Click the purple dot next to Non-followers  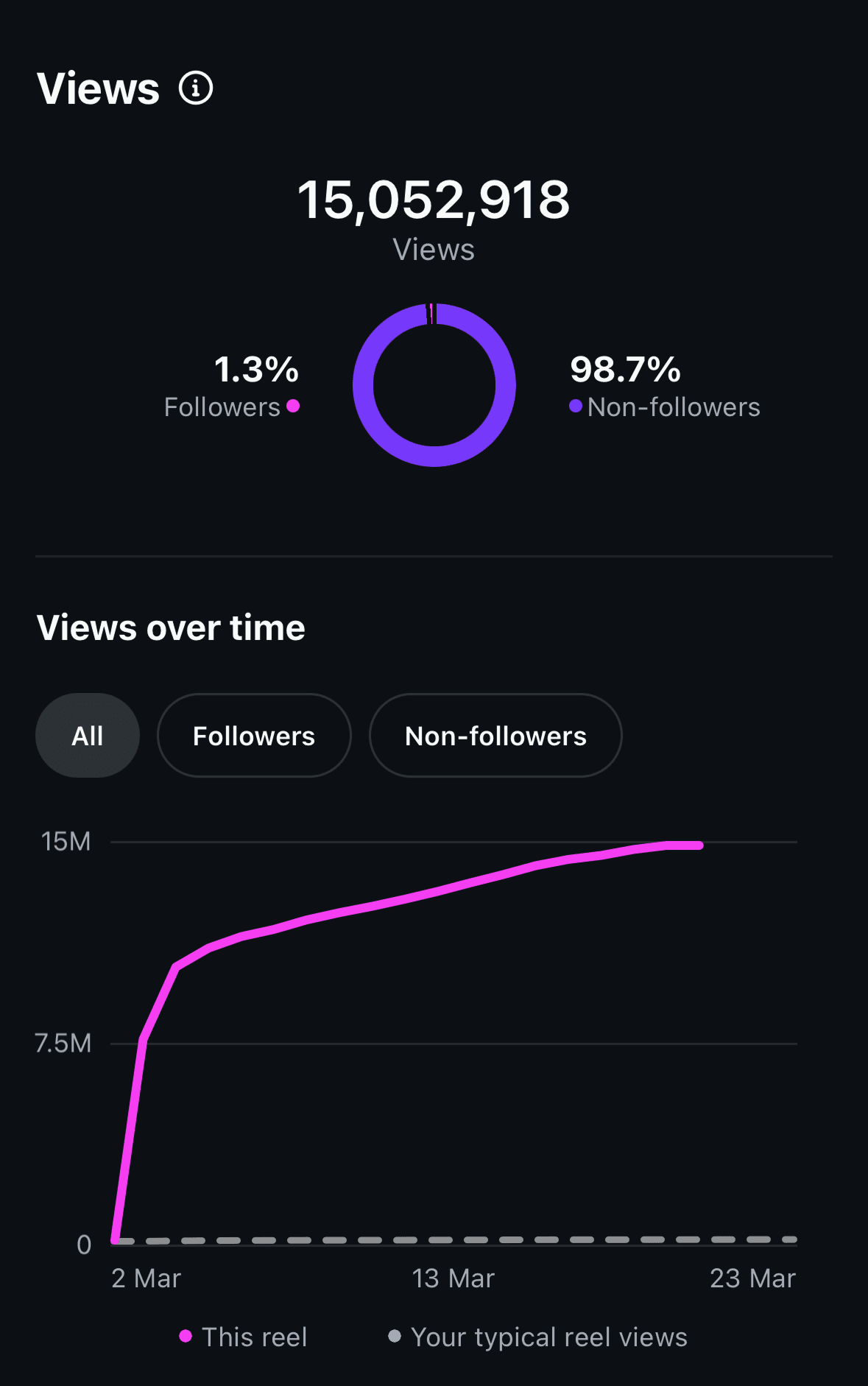(576, 406)
